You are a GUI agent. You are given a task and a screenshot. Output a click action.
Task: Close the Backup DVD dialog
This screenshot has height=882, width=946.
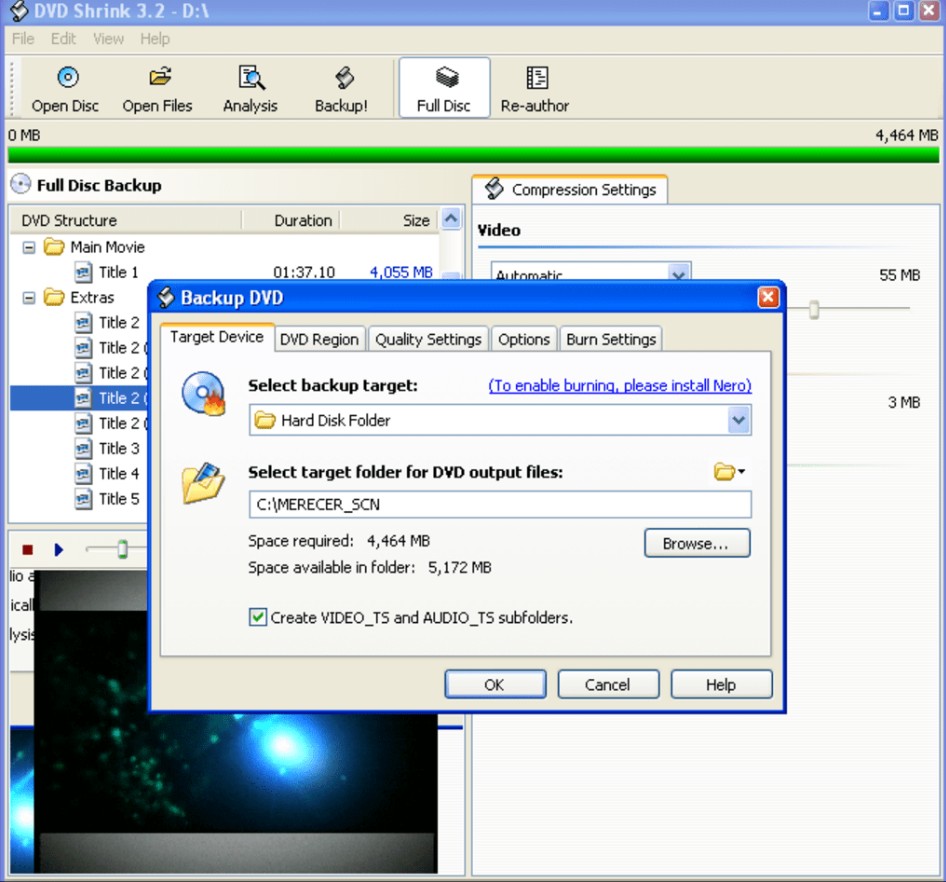768,297
